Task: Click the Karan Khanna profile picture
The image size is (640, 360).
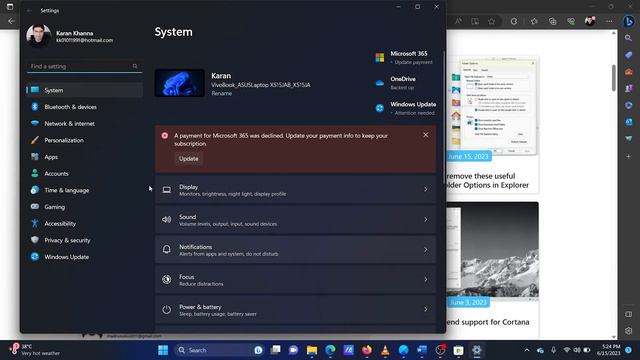Action: point(38,36)
